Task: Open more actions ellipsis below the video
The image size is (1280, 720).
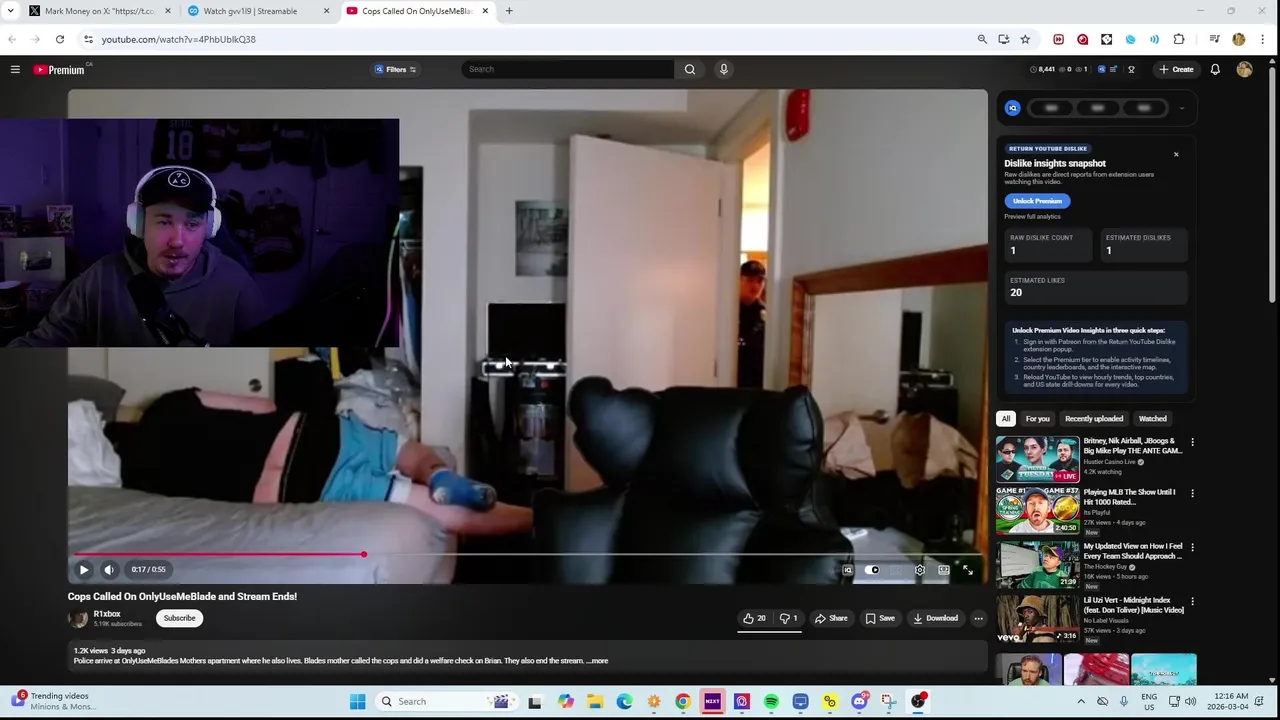Action: click(978, 618)
